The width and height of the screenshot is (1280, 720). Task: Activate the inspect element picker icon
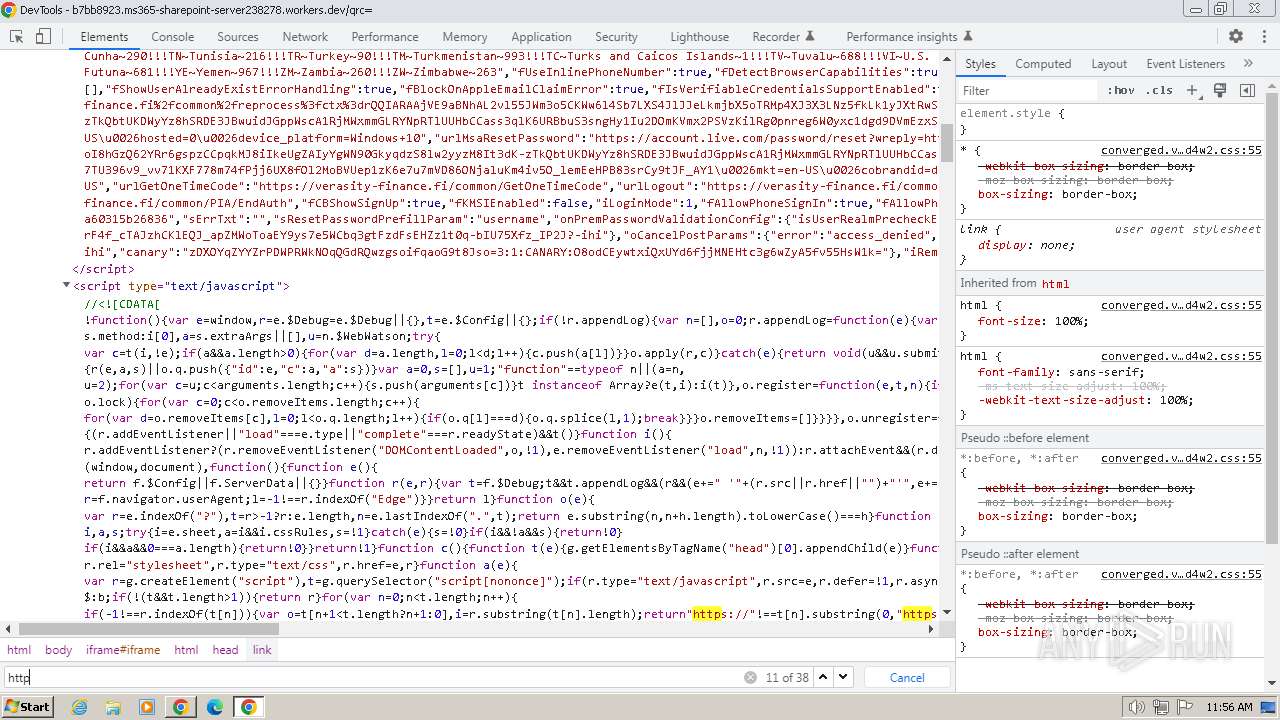click(x=16, y=36)
